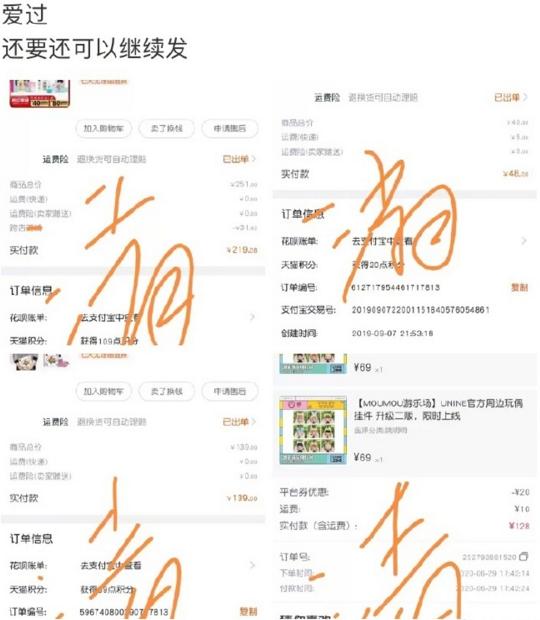Tap 申请售后 in the ¥251 order
This screenshot has width=540, height=620.
pos(230,129)
